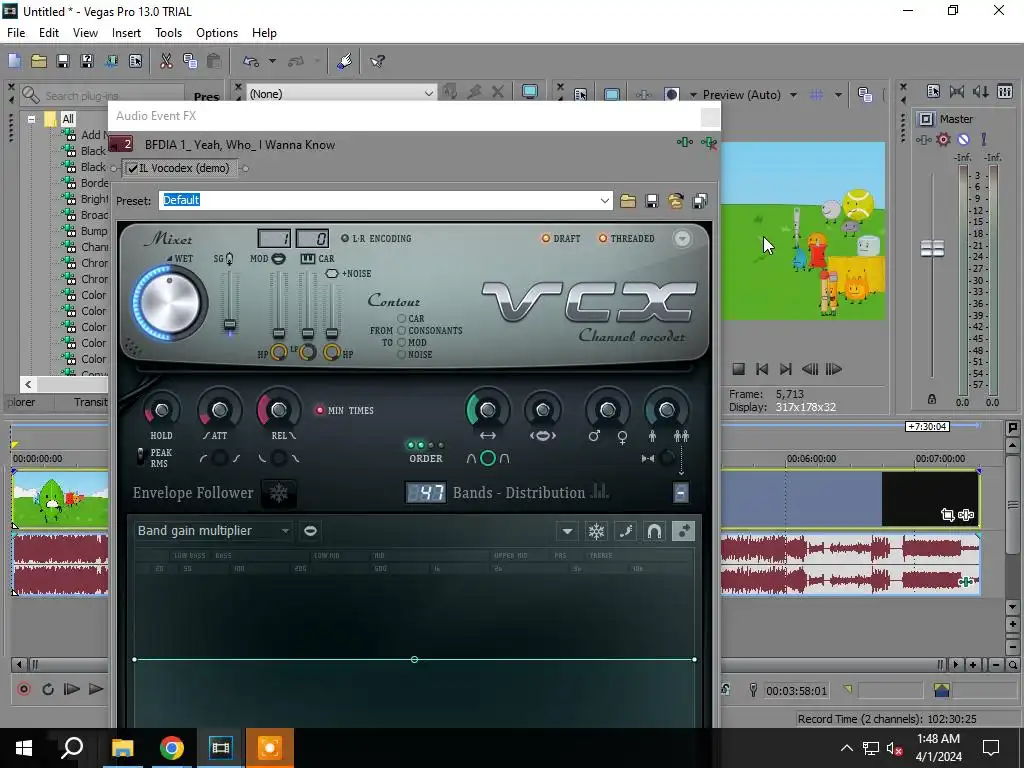Click the plug-in chain icon in Audio Event FX header
Viewport: 1024px width, 768px height.
point(684,142)
